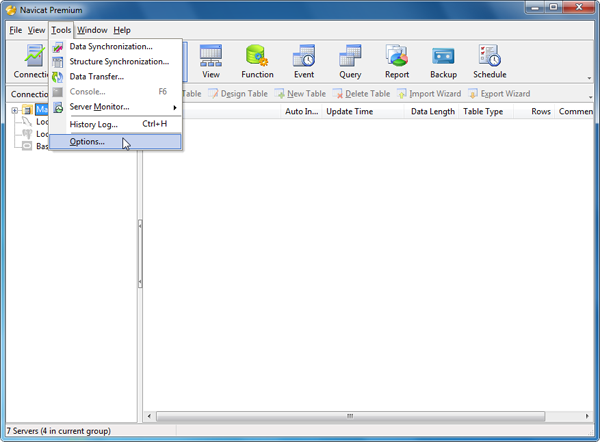The width and height of the screenshot is (600, 442).
Task: Open the Backup objects icon
Action: pos(443,57)
